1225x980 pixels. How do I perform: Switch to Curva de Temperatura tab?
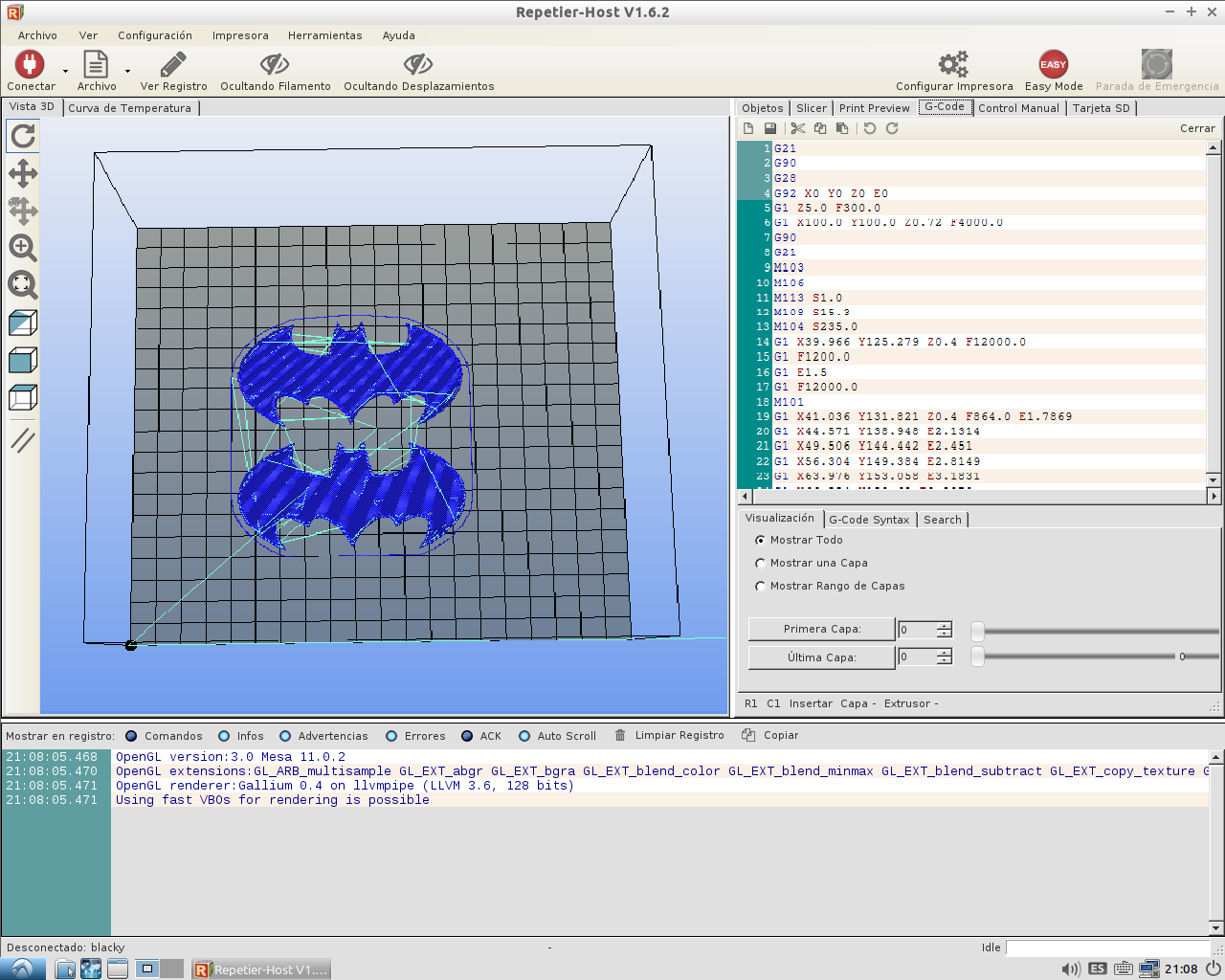point(130,108)
